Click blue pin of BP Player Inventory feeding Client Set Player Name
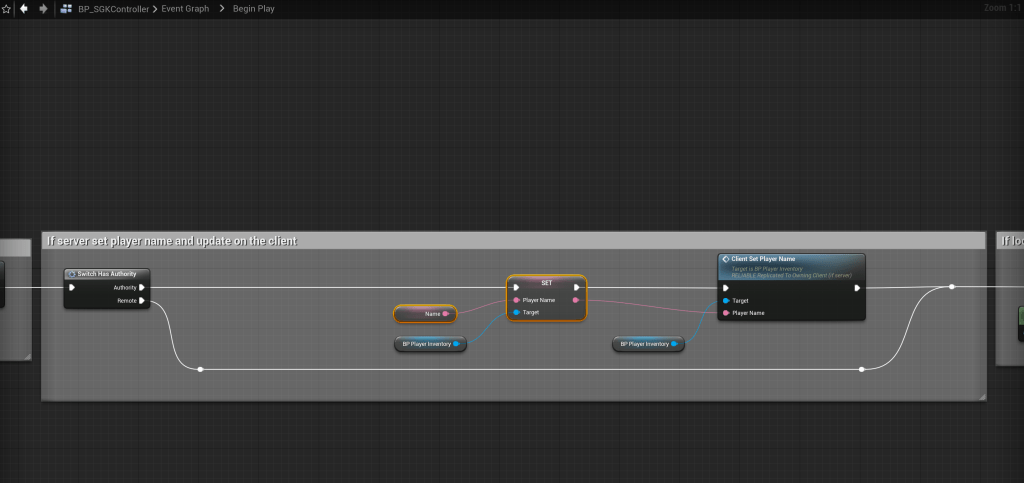Viewport: 1024px width, 483px height. pos(674,344)
